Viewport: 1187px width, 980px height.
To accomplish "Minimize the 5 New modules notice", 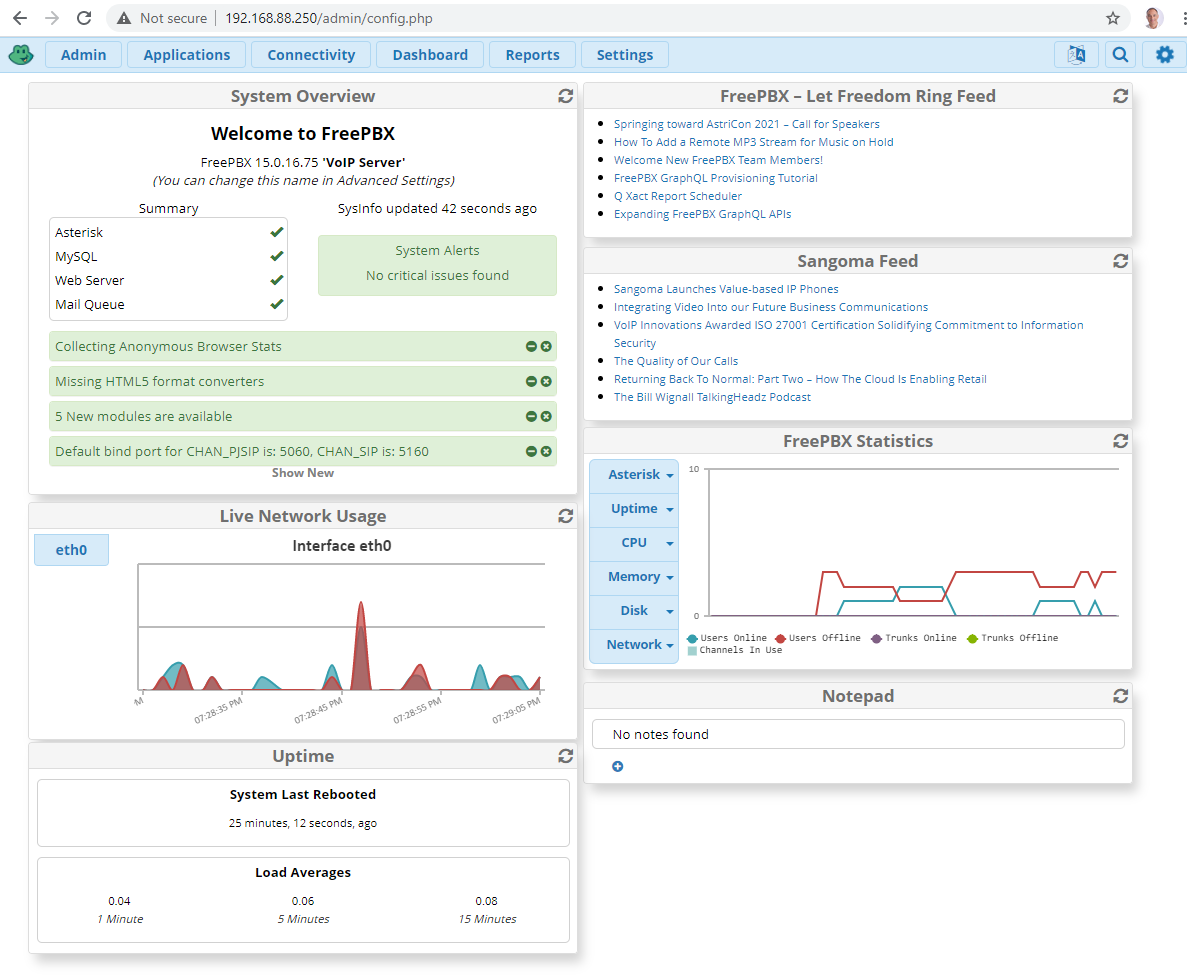I will point(531,416).
